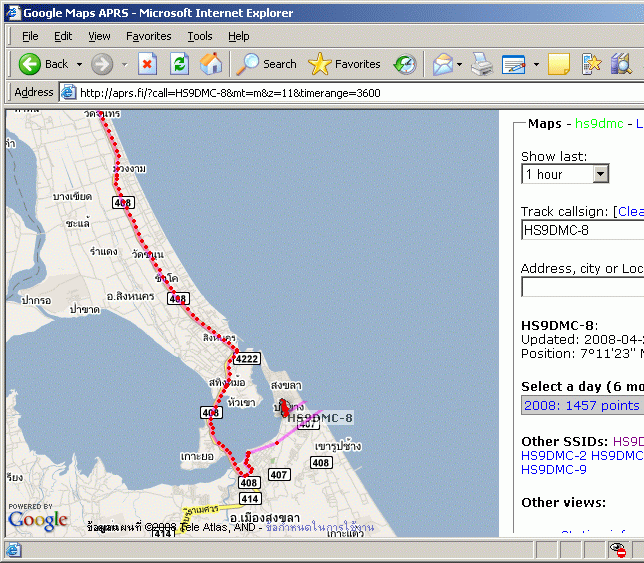Open the Mail envelope icon
This screenshot has height=563, width=644.
[443, 64]
